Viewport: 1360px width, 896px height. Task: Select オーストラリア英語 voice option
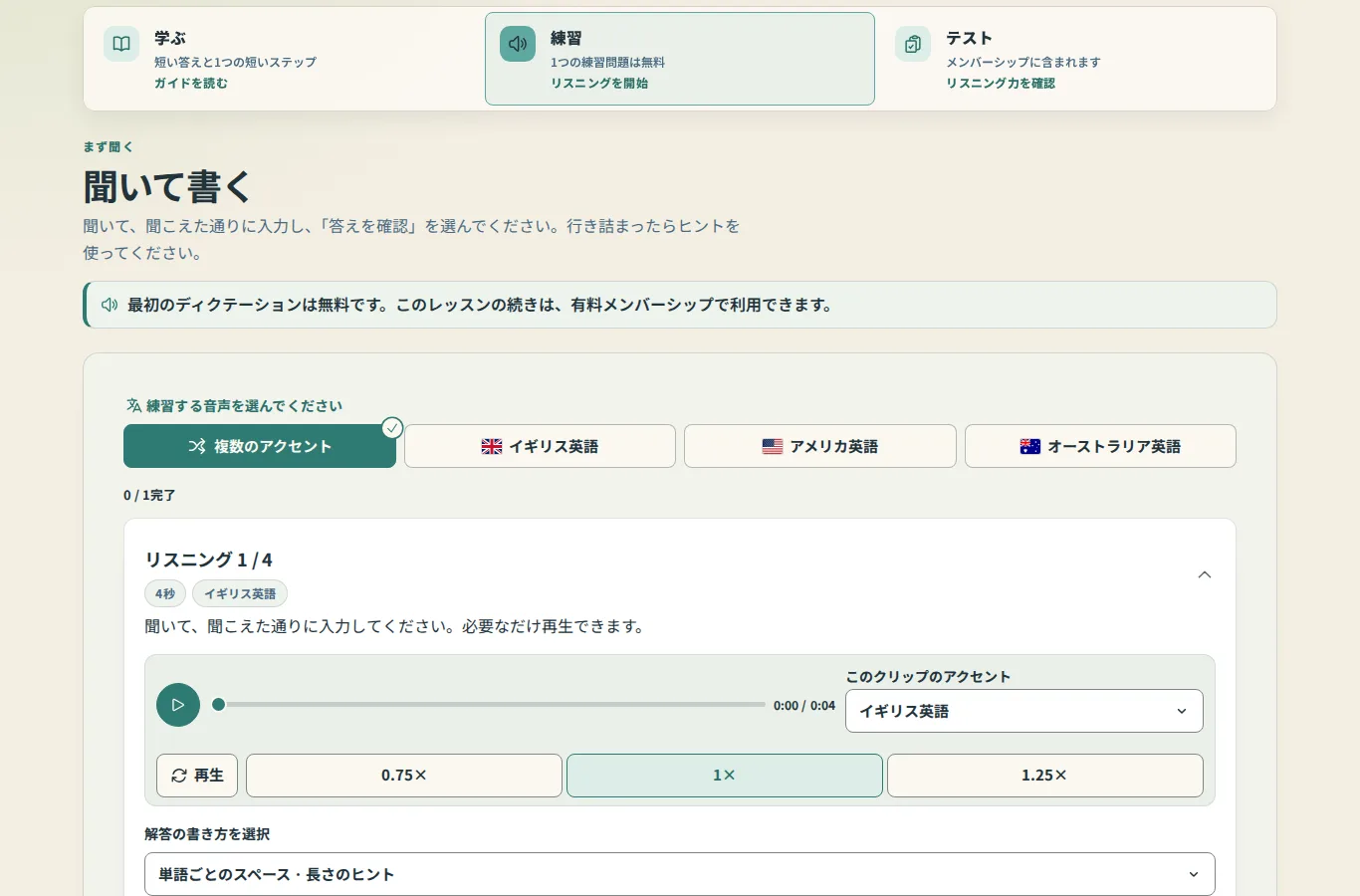pos(1100,446)
